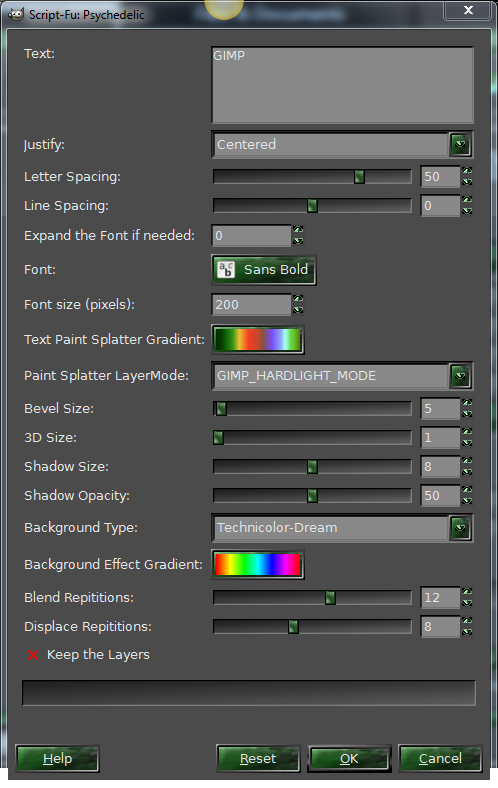498x788 pixels.
Task: Click the GIMP Wilber icon in title bar
Action: click(x=16, y=14)
